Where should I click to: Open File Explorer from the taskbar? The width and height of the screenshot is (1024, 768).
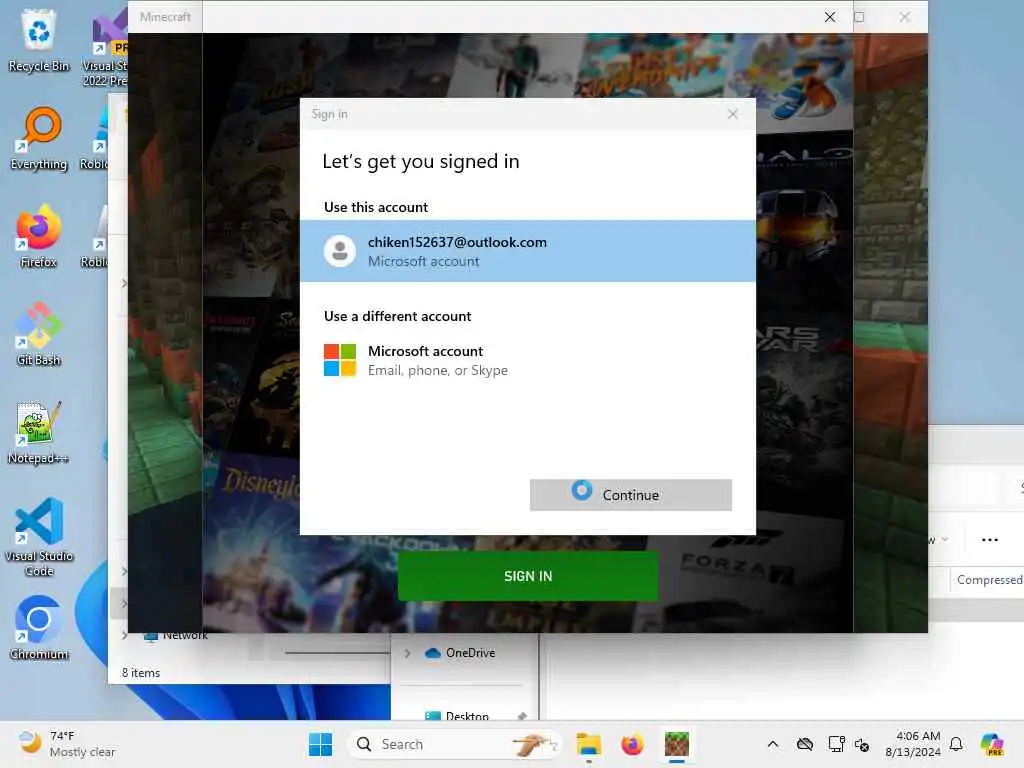point(588,744)
